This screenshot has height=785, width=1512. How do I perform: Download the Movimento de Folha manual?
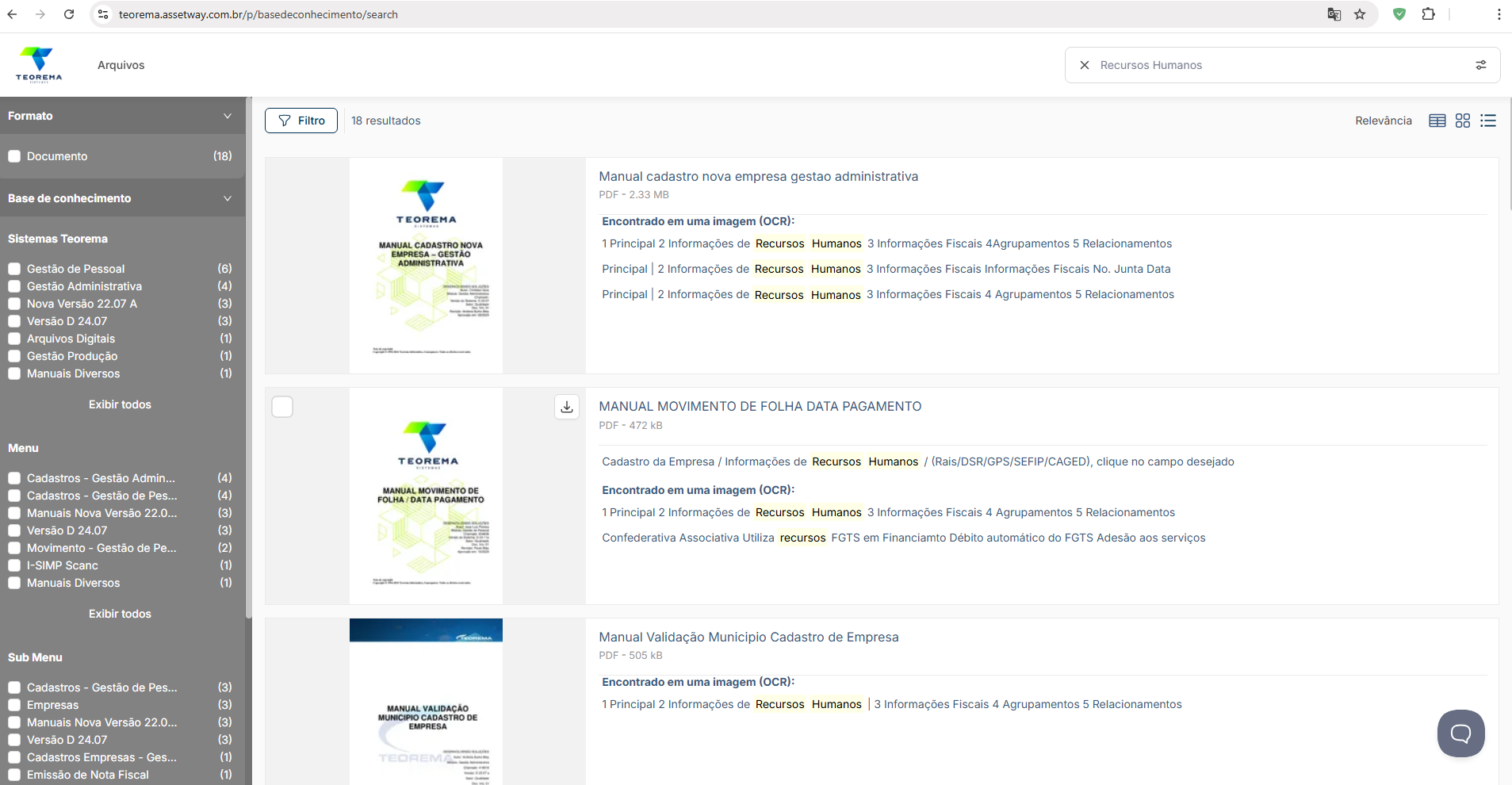(567, 407)
